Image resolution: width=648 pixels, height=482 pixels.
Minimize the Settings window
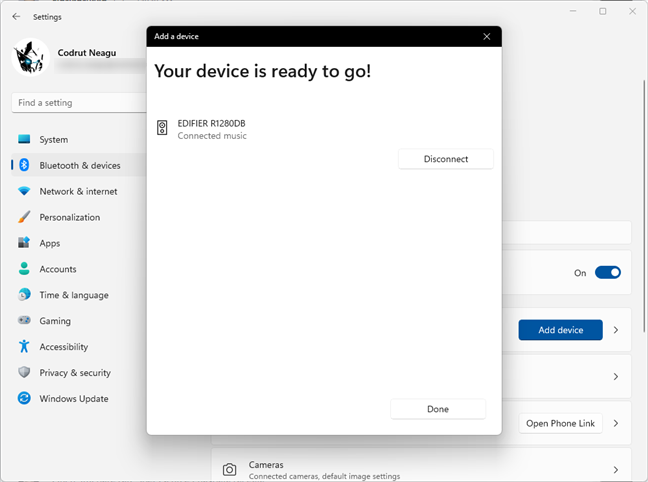[x=573, y=11]
